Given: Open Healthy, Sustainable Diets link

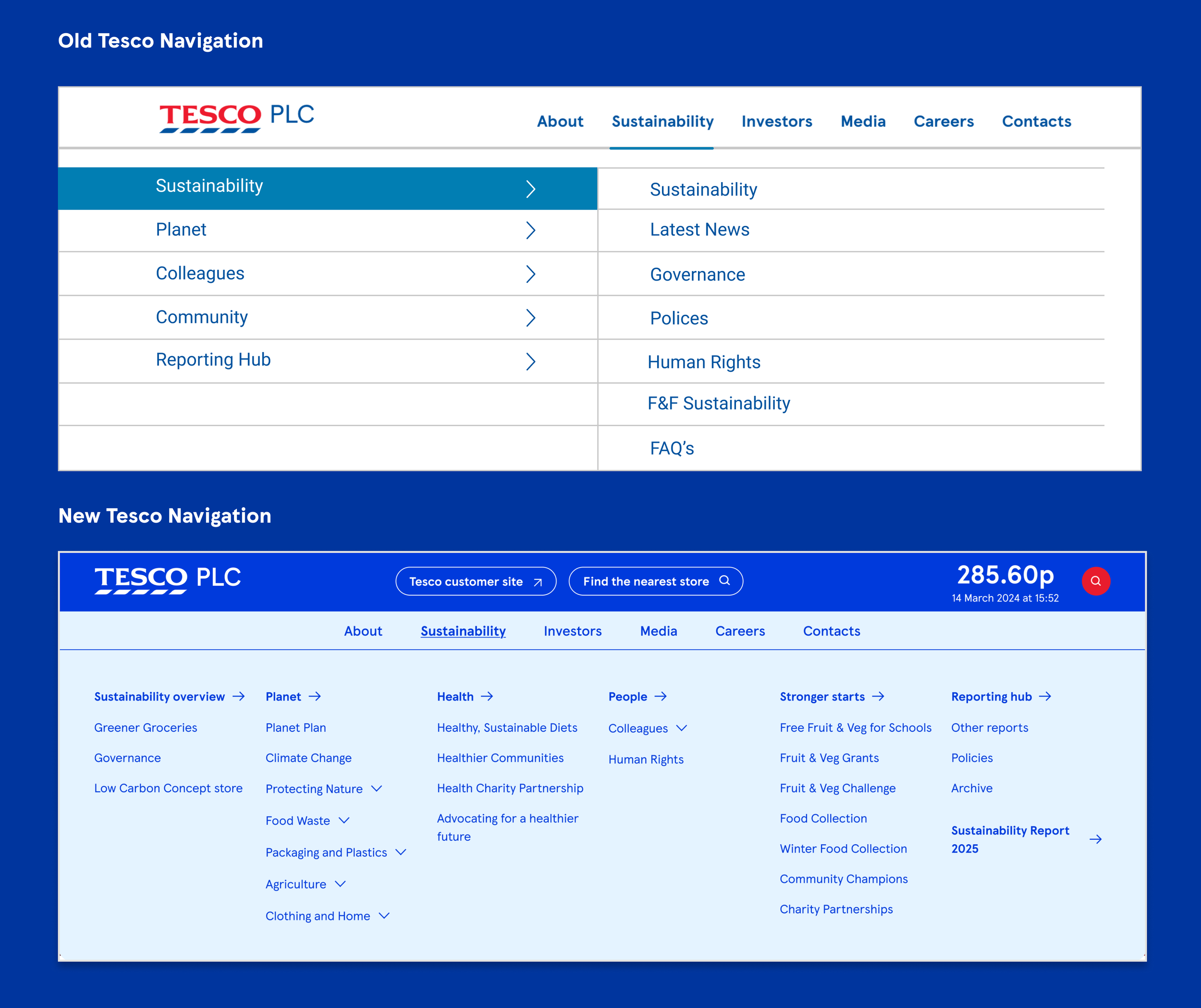Looking at the screenshot, I should (507, 728).
